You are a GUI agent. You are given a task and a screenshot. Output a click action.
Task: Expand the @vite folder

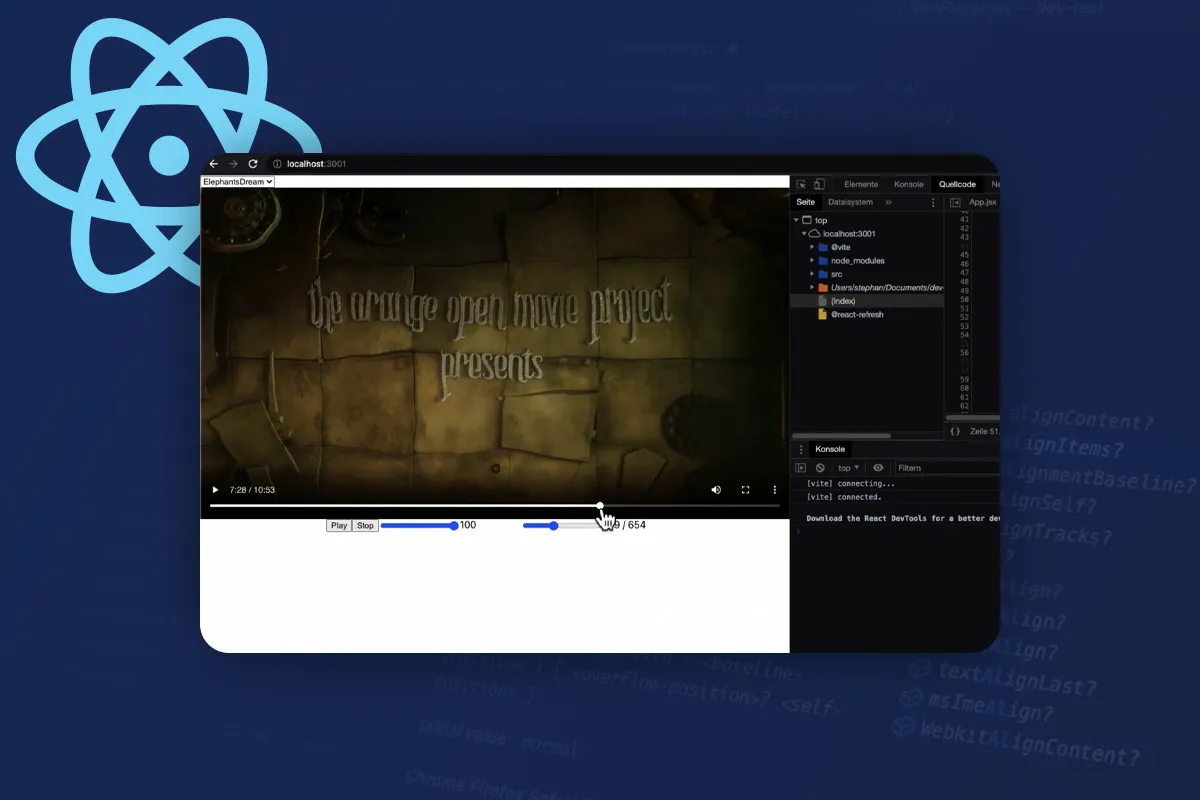(812, 247)
